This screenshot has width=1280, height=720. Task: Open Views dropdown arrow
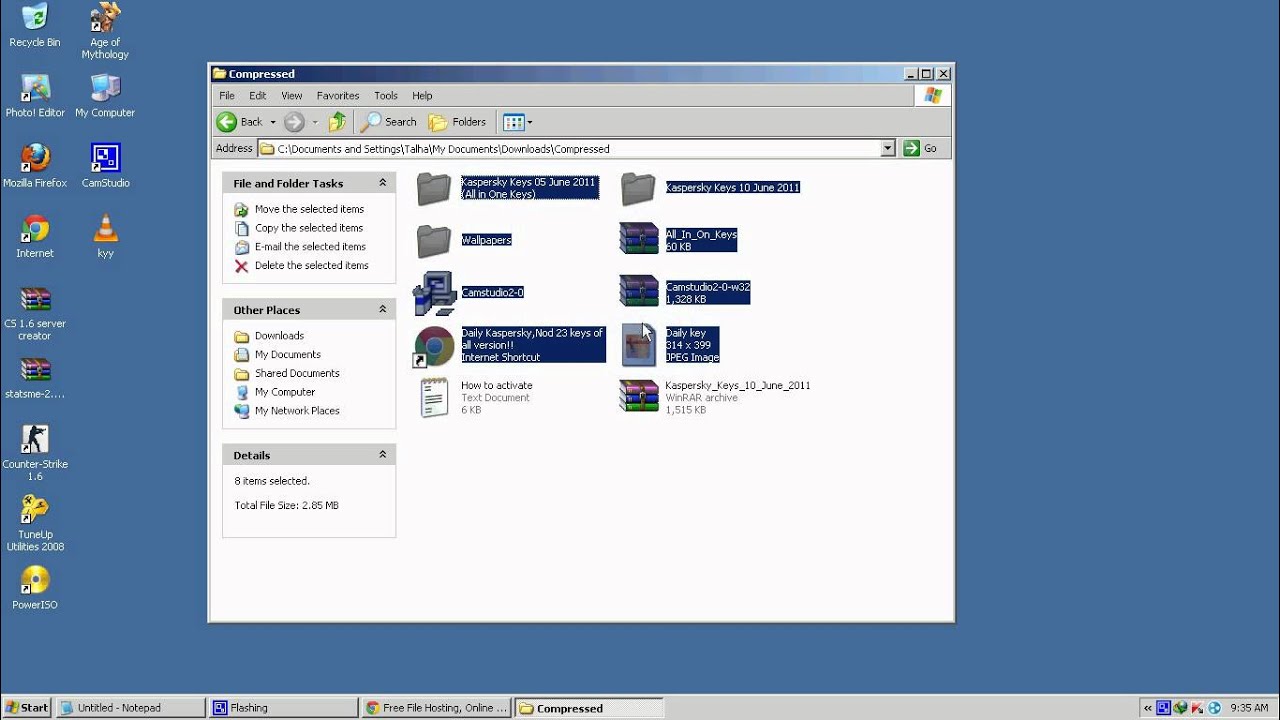[x=530, y=122]
